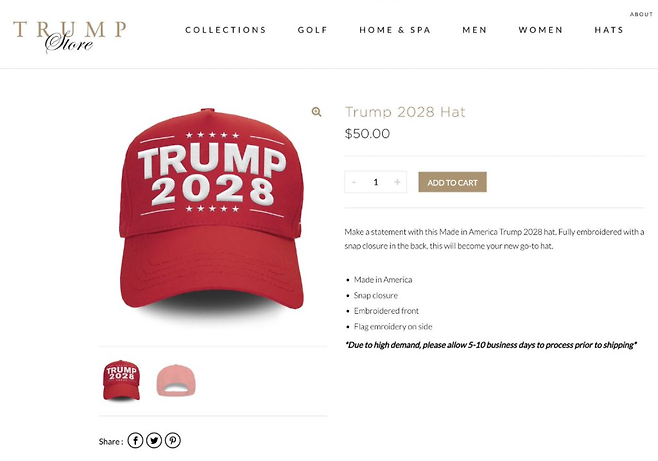The height and width of the screenshot is (461, 658).
Task: Share on Facebook icon
Action: tap(135, 440)
